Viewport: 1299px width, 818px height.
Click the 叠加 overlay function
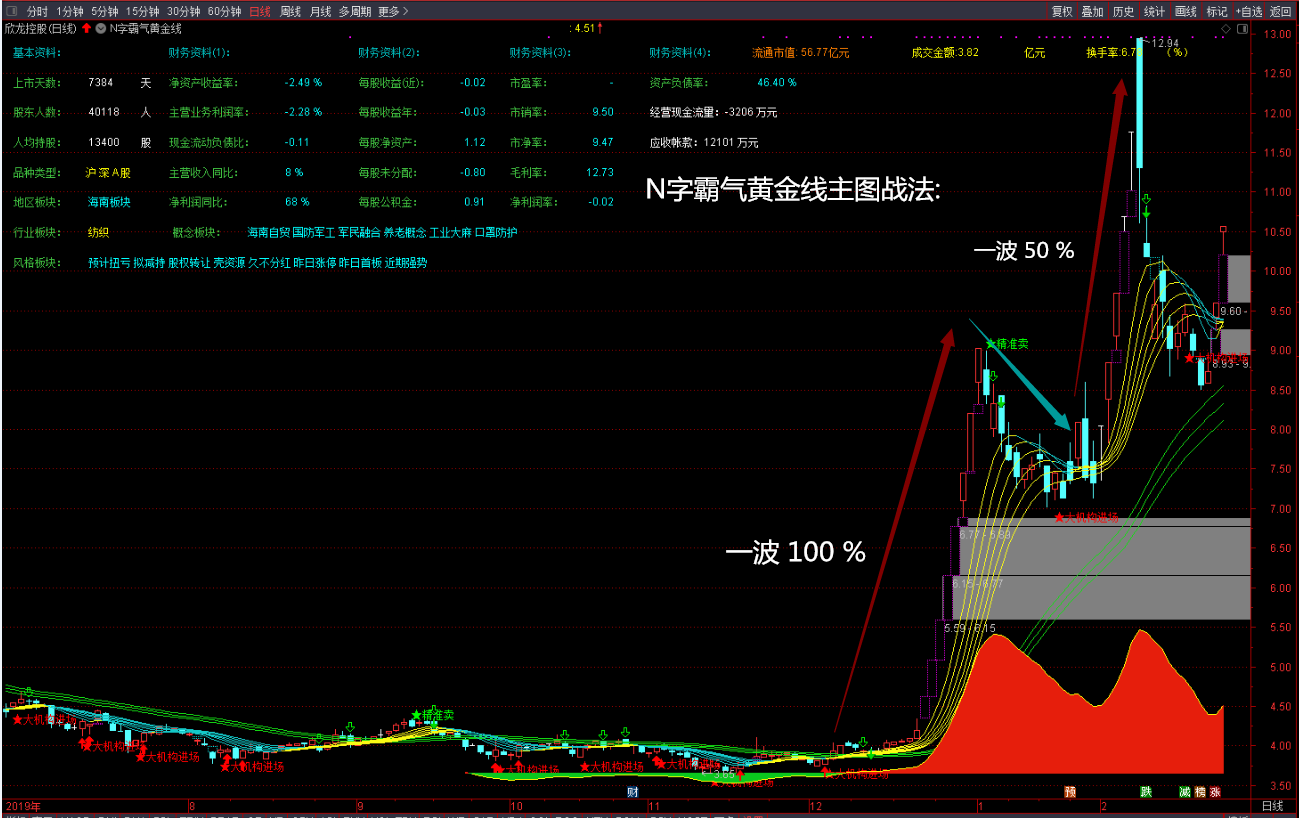(x=1092, y=11)
